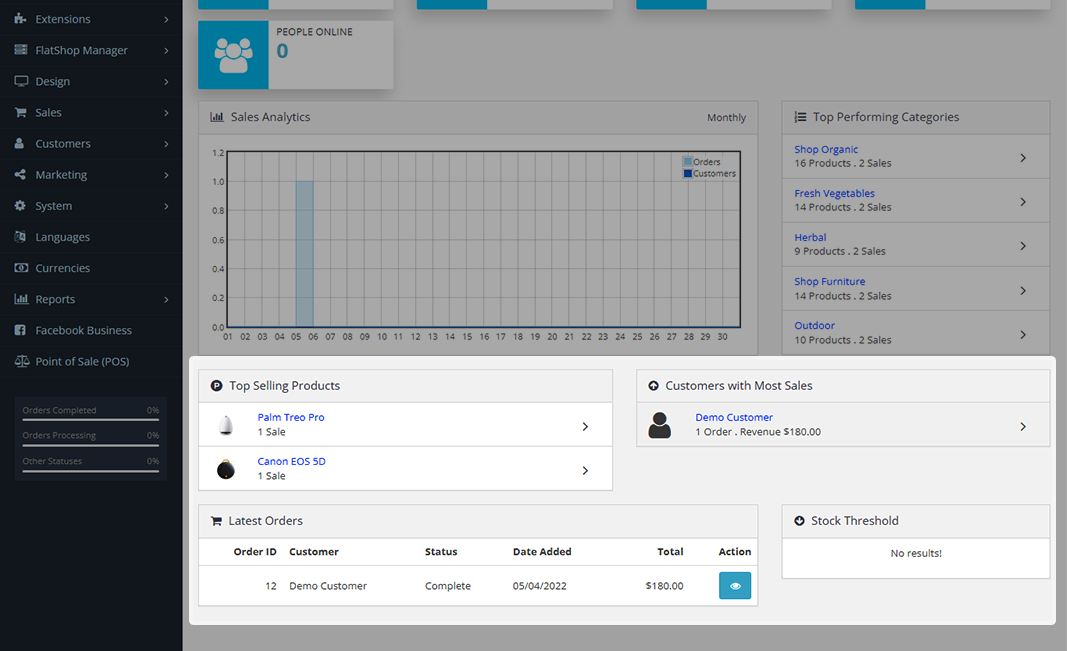Click the People Online users icon

[233, 55]
